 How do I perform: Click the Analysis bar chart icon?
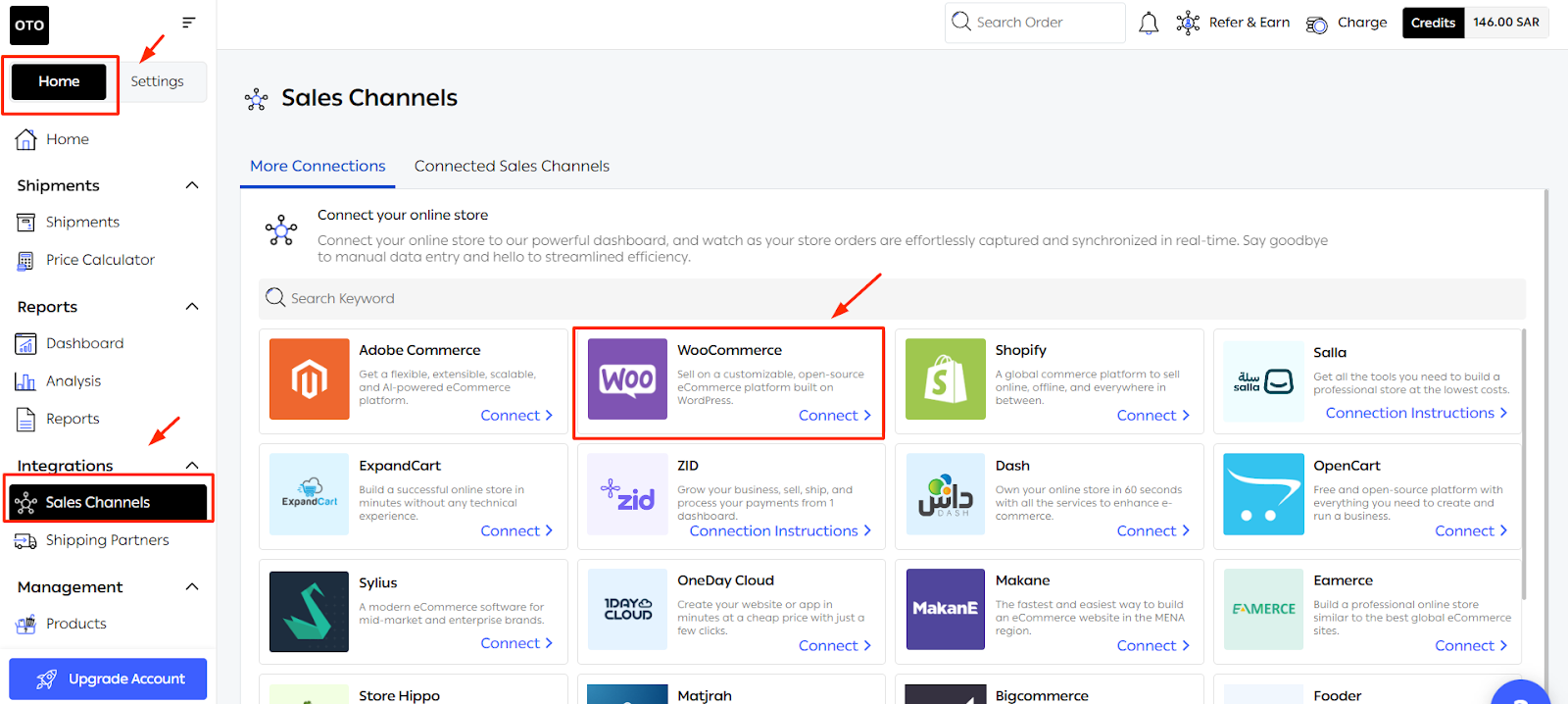click(x=25, y=381)
